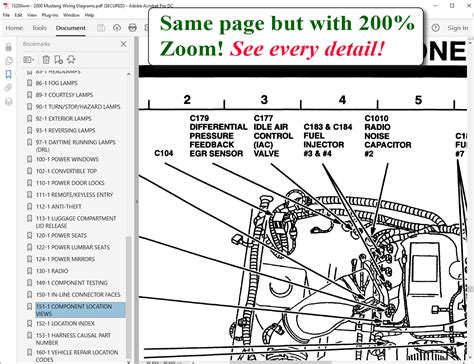Delete selected bookmark with trash icon
This screenshot has width=474, height=364.
(x=46, y=60)
